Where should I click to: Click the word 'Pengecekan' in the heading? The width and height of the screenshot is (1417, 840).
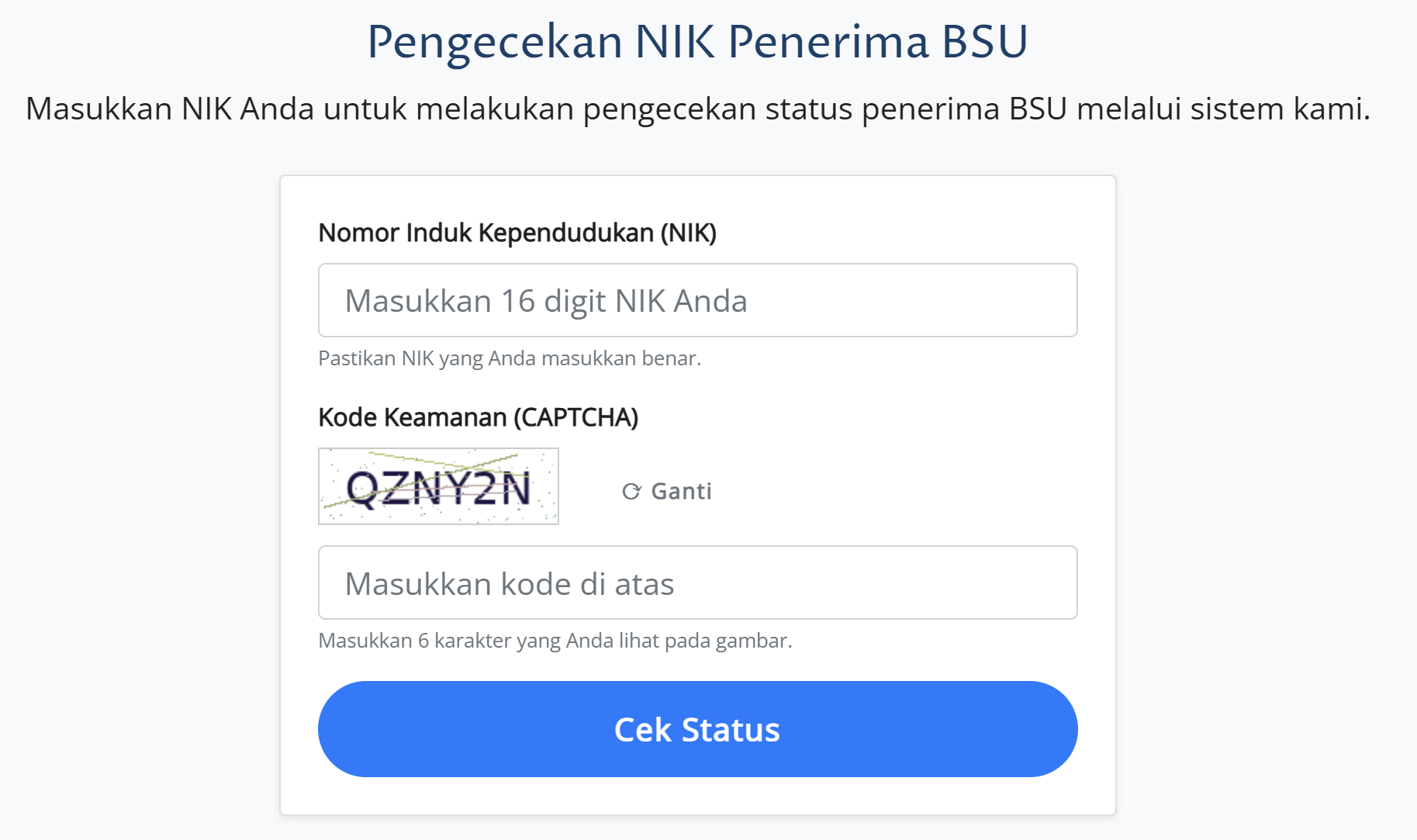(x=495, y=42)
